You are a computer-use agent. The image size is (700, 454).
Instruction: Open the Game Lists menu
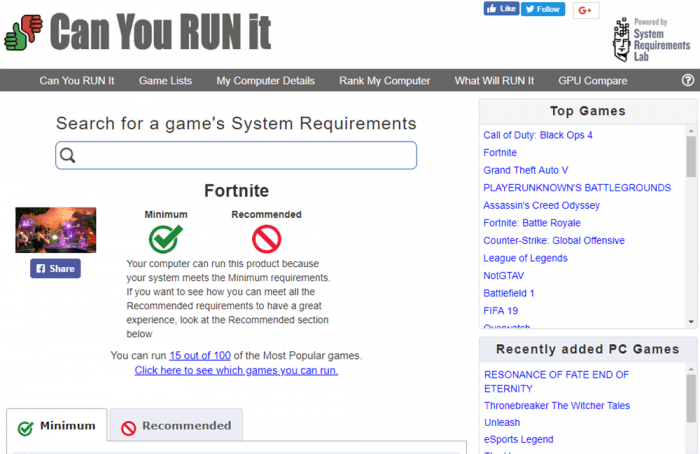pyautogui.click(x=165, y=81)
